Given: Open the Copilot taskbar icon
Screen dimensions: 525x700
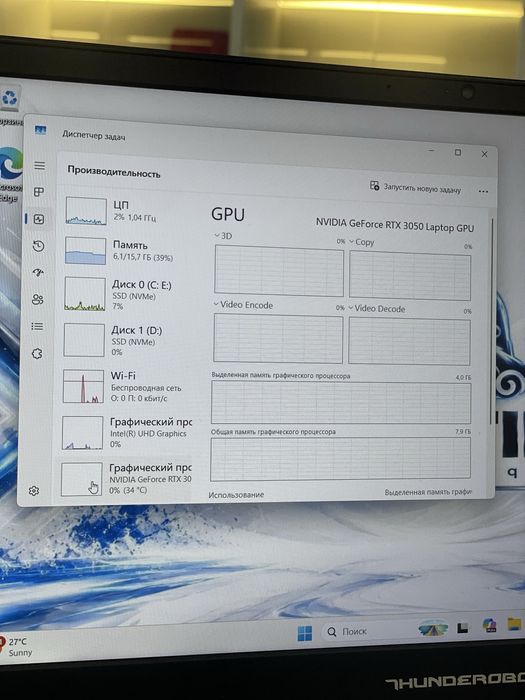Looking at the screenshot, I should (490, 625).
